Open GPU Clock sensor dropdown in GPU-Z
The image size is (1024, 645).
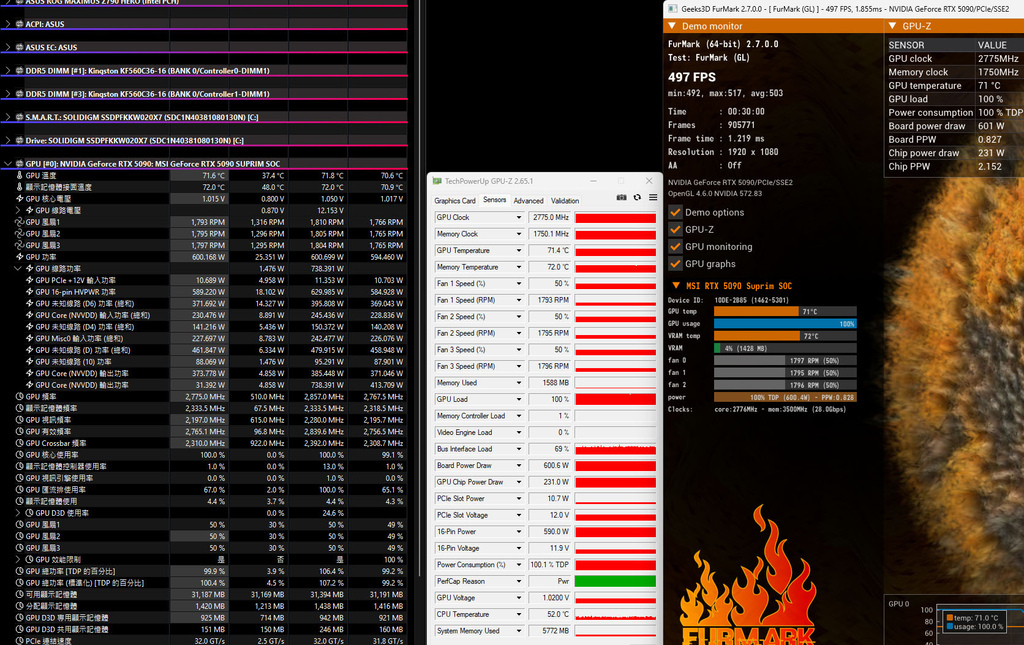(x=519, y=217)
